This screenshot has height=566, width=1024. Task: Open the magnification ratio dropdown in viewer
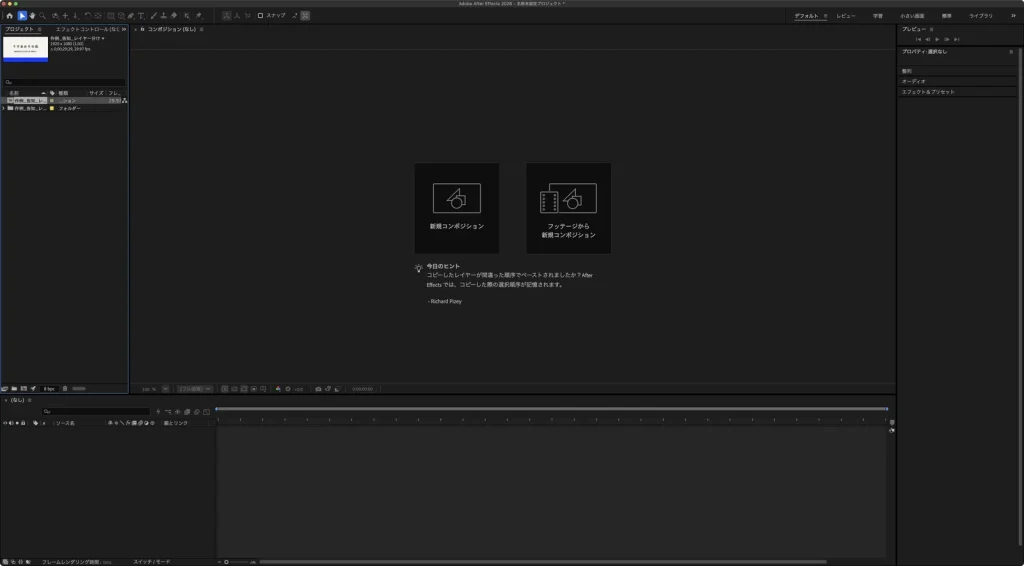pos(165,389)
